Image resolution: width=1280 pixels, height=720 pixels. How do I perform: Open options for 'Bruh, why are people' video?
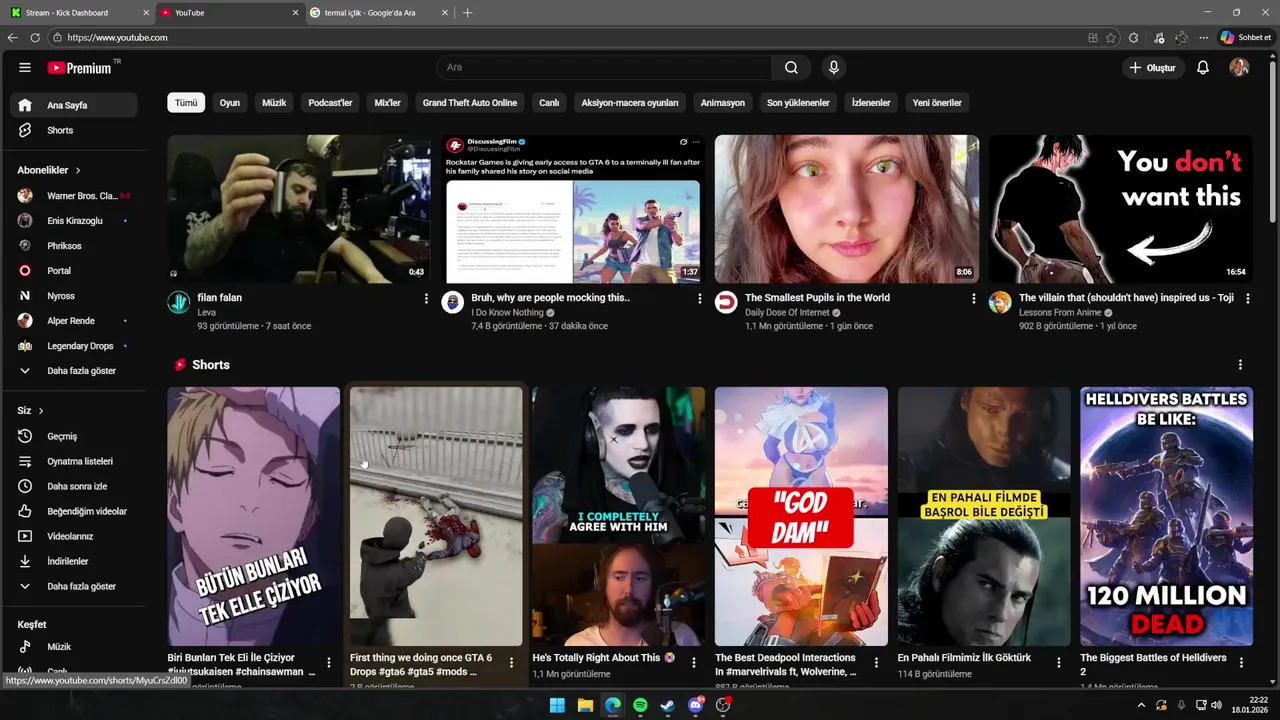click(700, 298)
